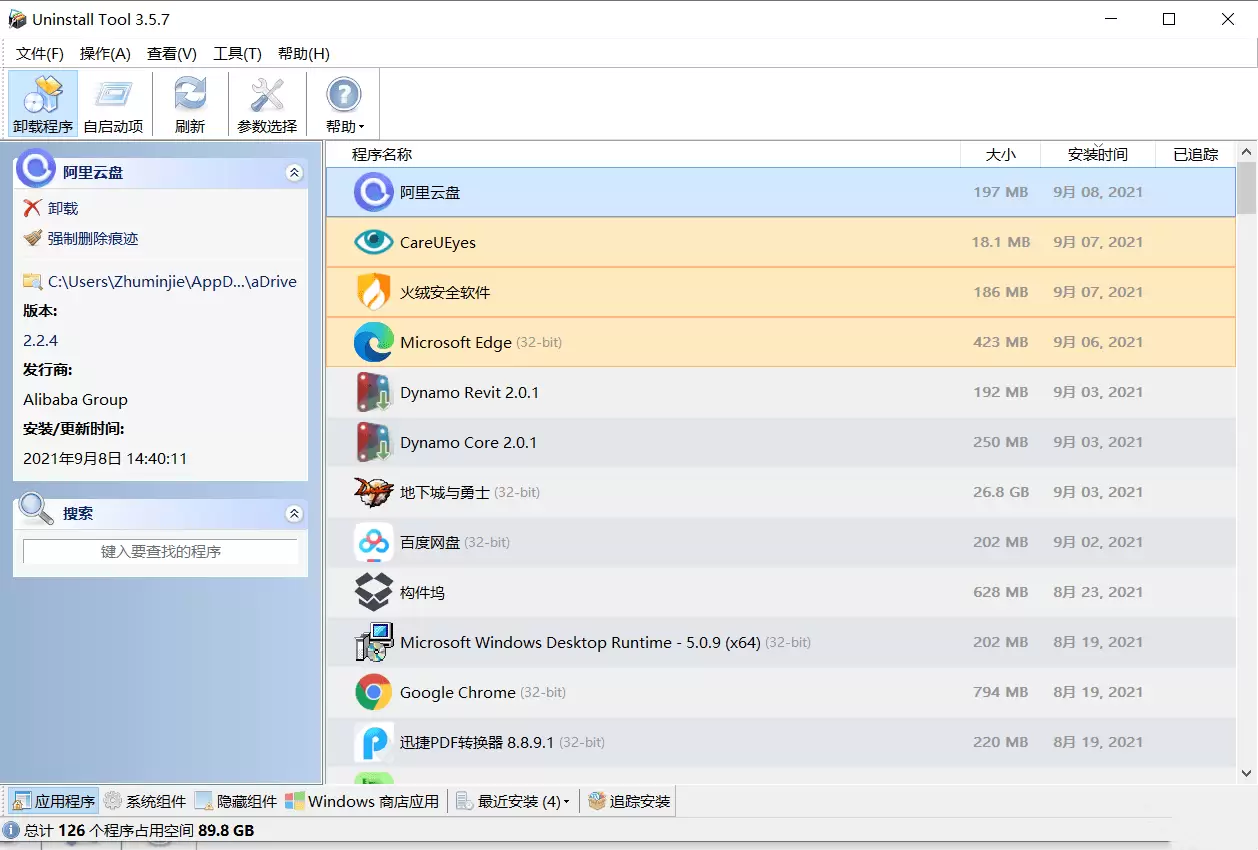Screen dimensions: 1258x850
Task: Select the CareUEyes eye icon
Action: 374,242
